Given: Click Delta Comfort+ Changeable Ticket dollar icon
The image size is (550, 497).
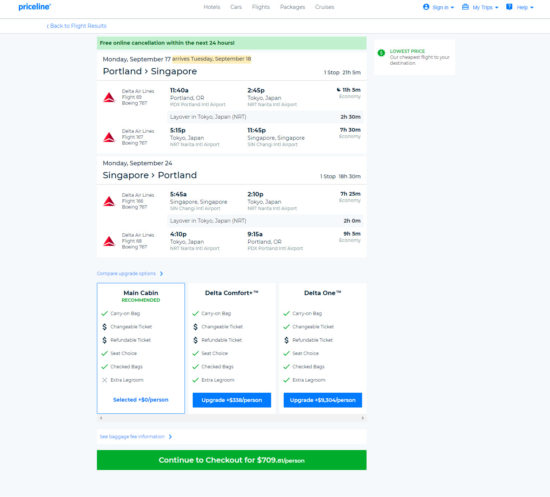Looking at the screenshot, I should (x=195, y=327).
